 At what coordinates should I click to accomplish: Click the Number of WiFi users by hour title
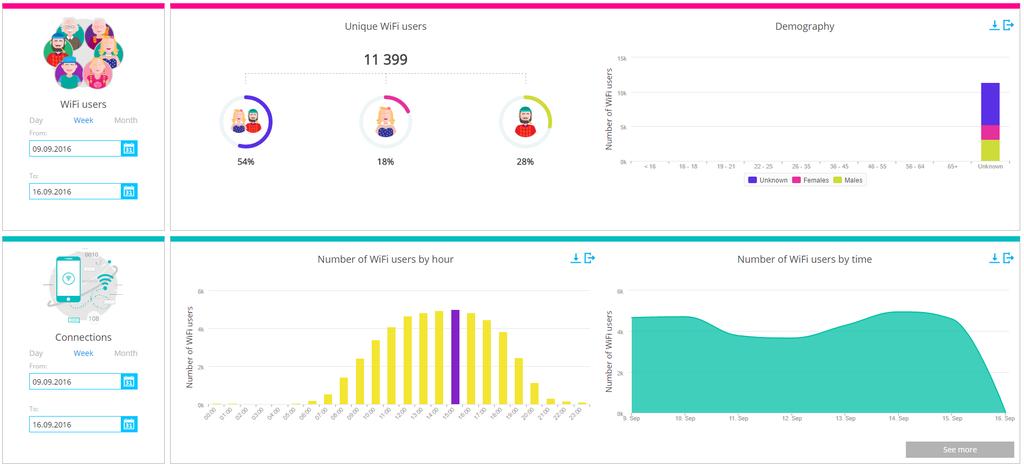(385, 259)
